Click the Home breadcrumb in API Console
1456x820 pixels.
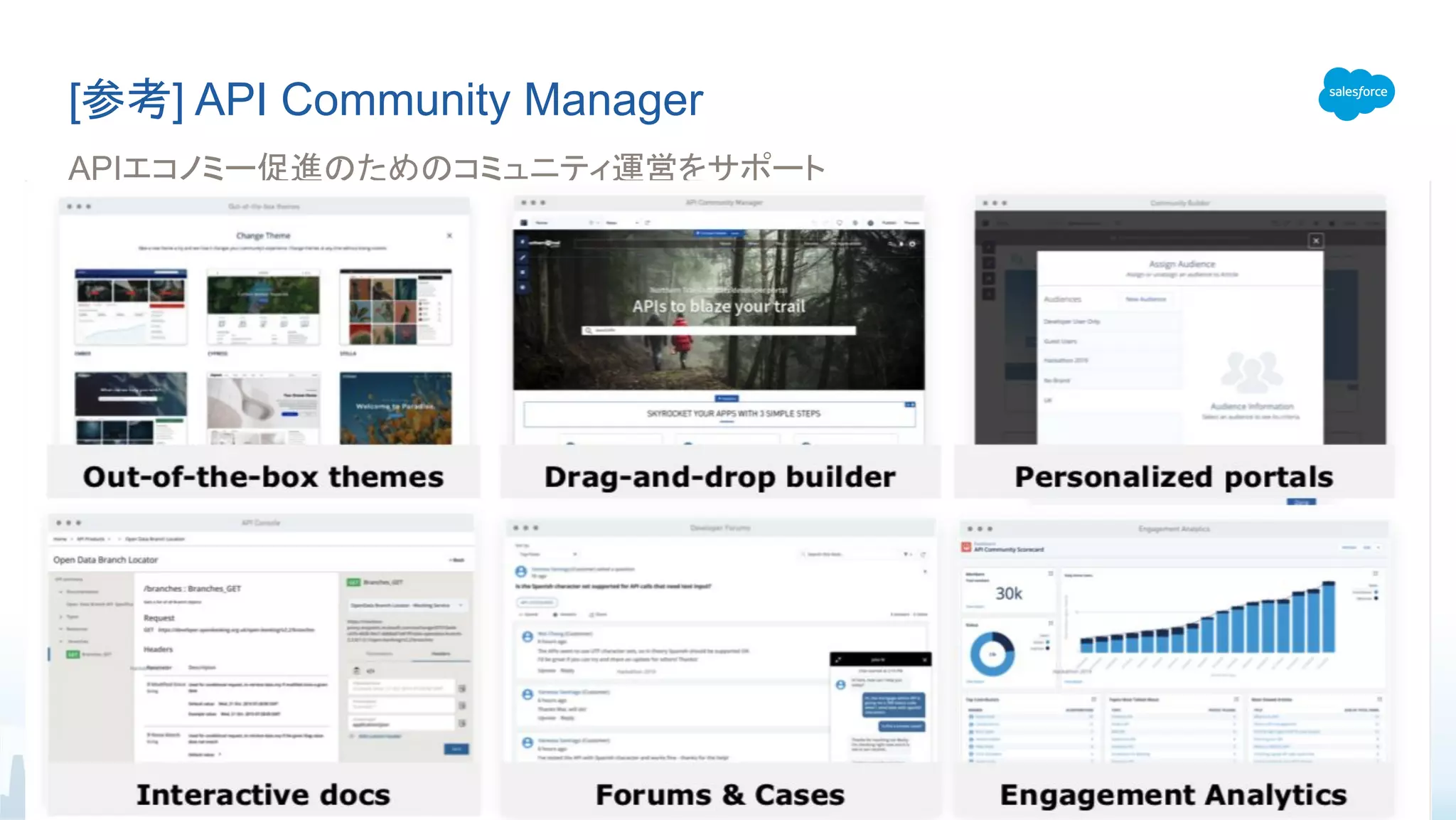pos(60,539)
